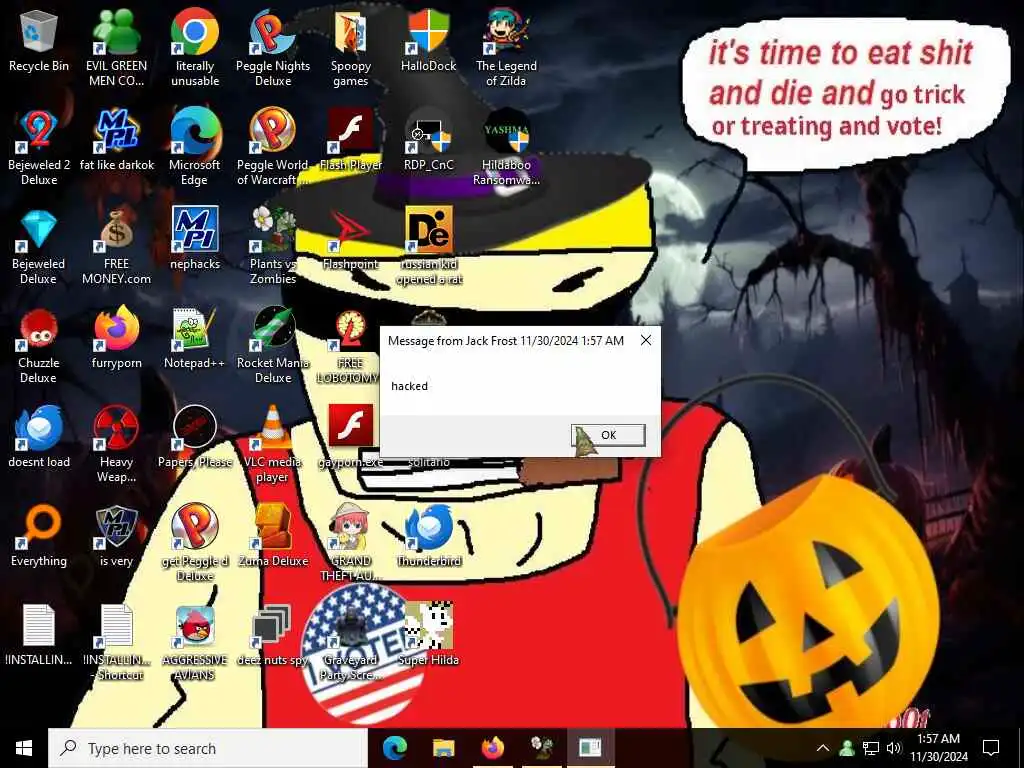
Task: Launch Super Hilda shortcut
Action: 428,635
